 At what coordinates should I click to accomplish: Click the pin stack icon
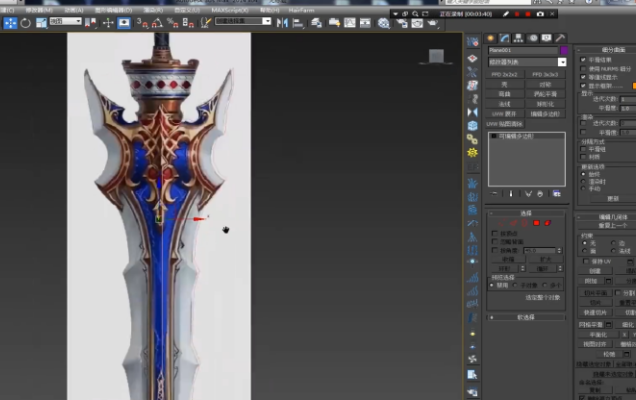point(495,193)
